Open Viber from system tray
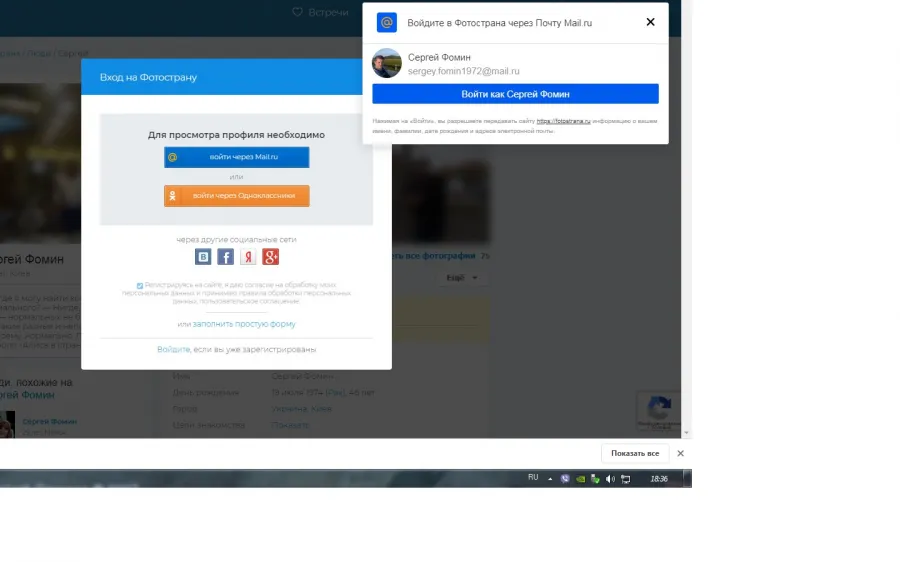 point(565,479)
